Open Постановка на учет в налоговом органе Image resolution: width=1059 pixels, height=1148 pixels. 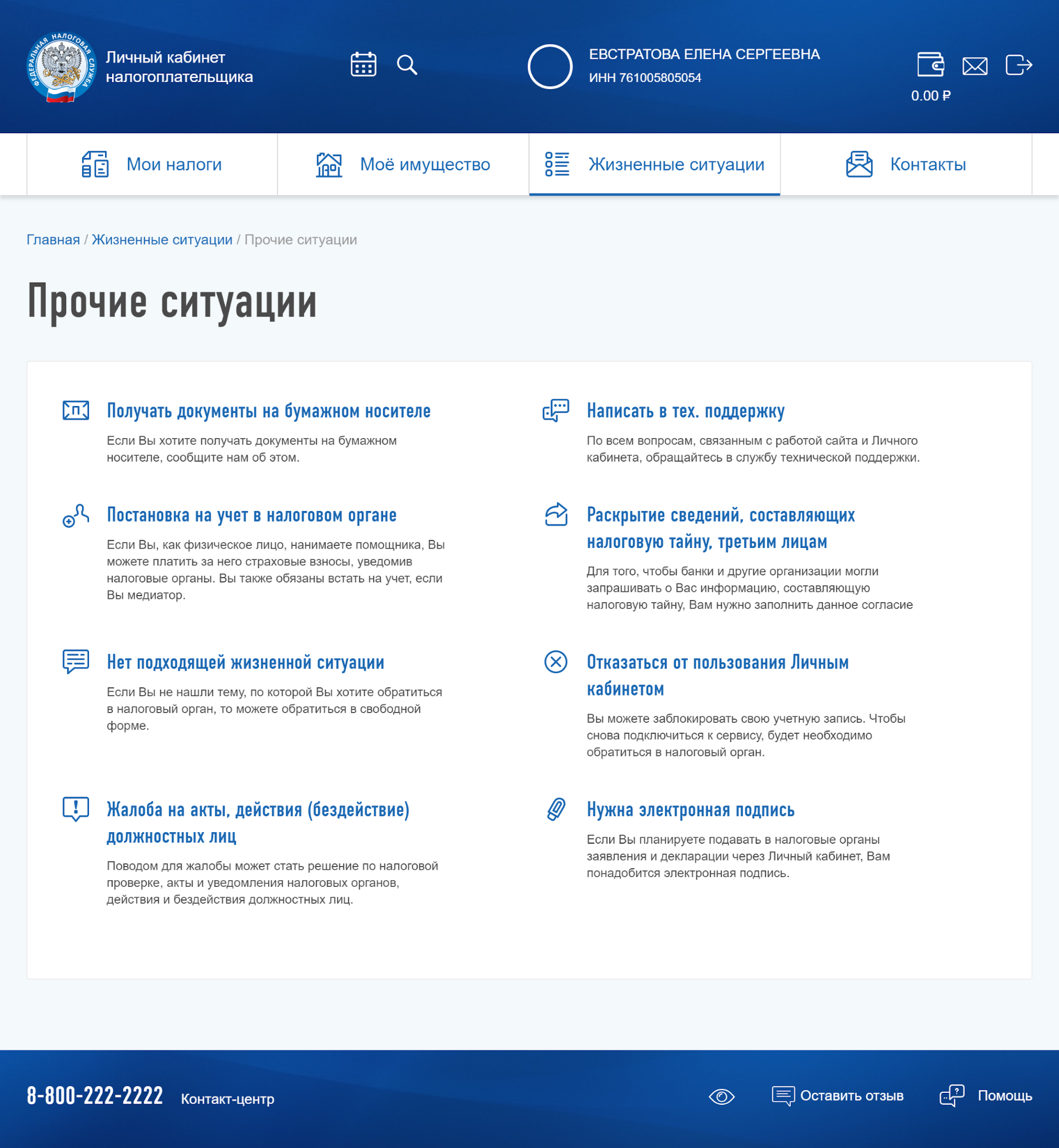[x=252, y=515]
